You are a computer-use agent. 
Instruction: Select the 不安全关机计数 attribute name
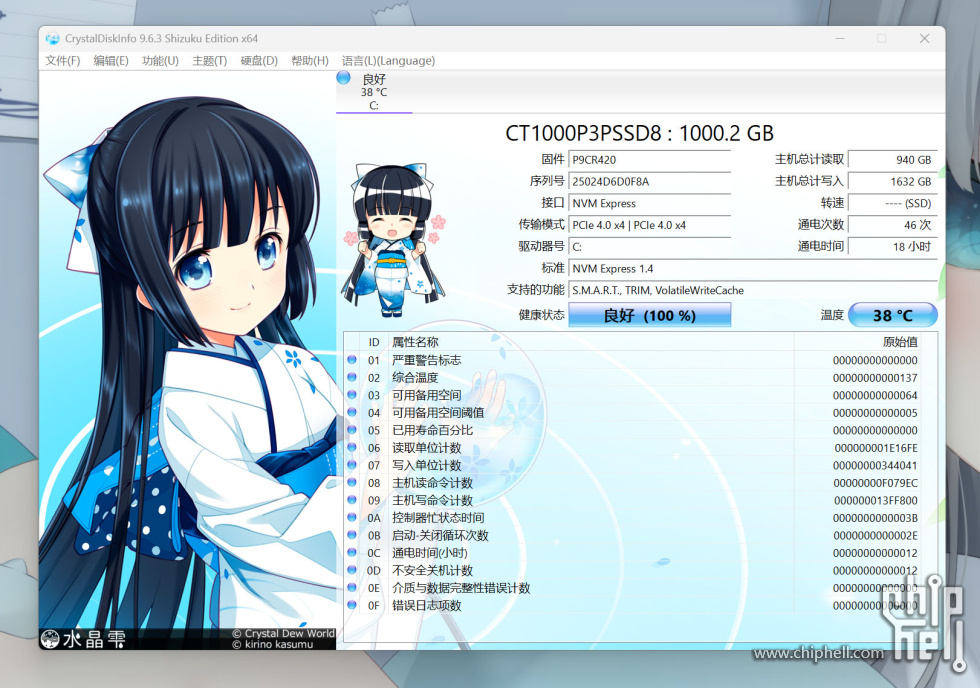pos(432,570)
